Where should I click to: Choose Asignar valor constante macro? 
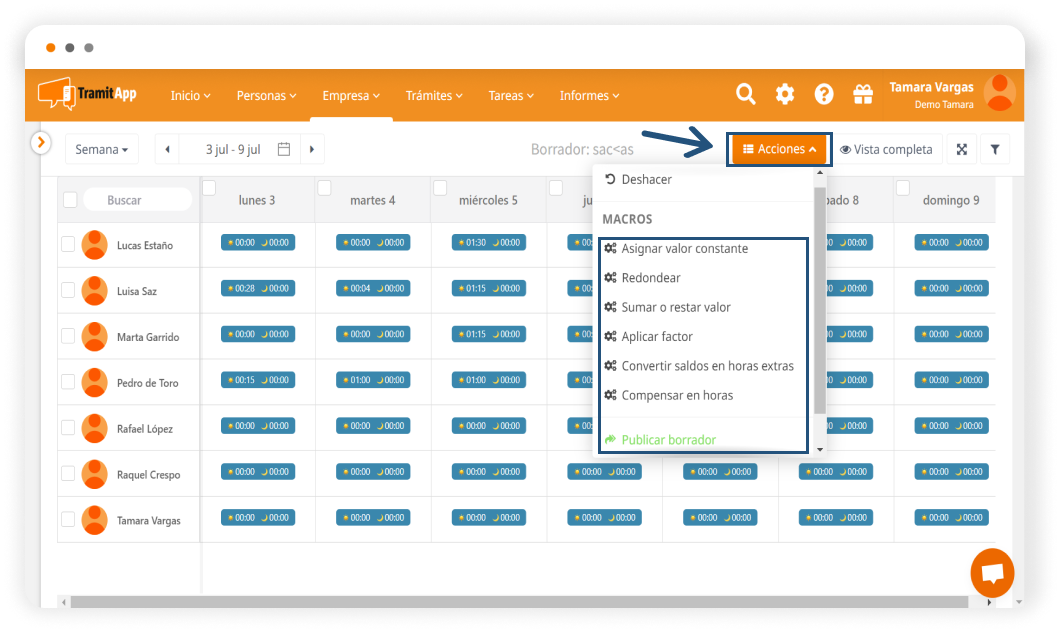pos(684,248)
